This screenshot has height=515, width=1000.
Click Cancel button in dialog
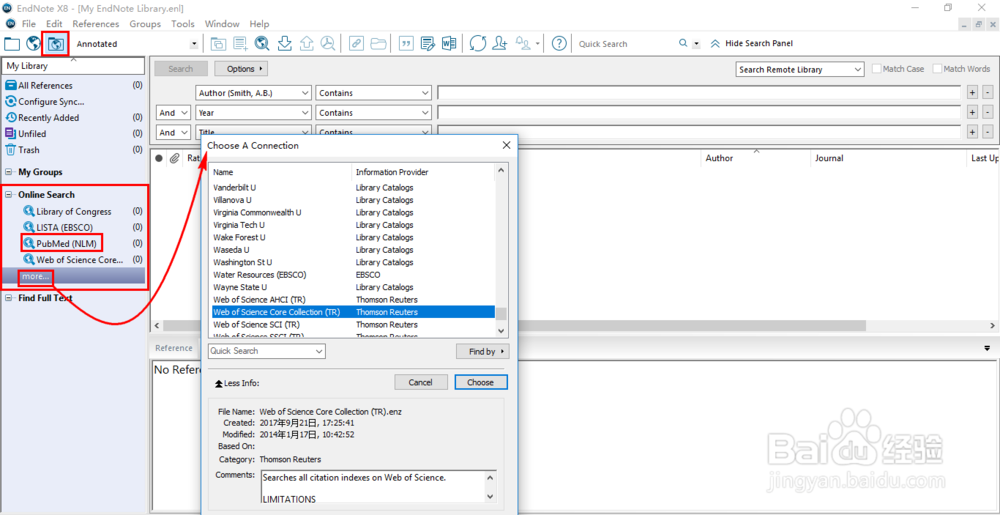[x=421, y=382]
